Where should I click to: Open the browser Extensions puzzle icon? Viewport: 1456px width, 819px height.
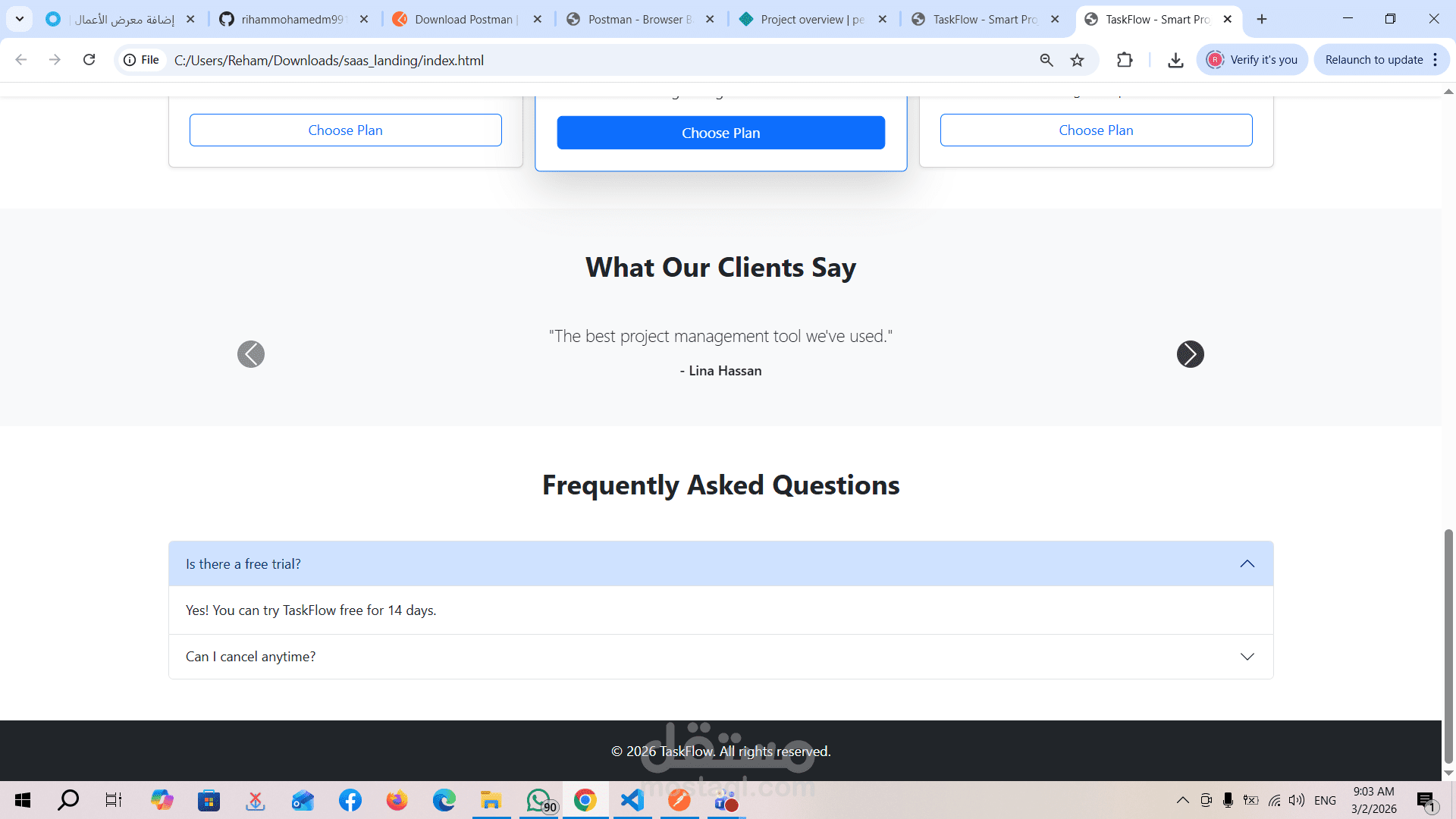(1125, 60)
